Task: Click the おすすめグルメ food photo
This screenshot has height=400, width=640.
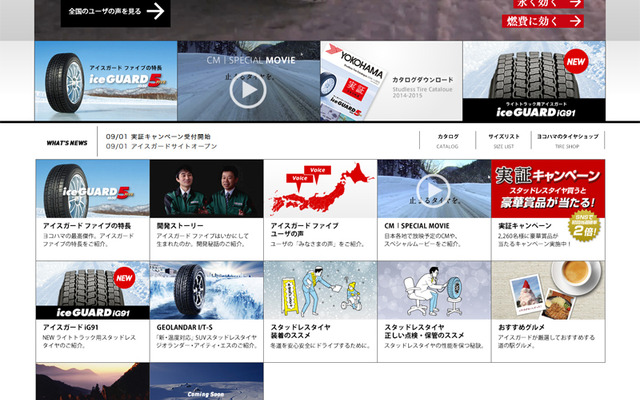Action: click(548, 290)
